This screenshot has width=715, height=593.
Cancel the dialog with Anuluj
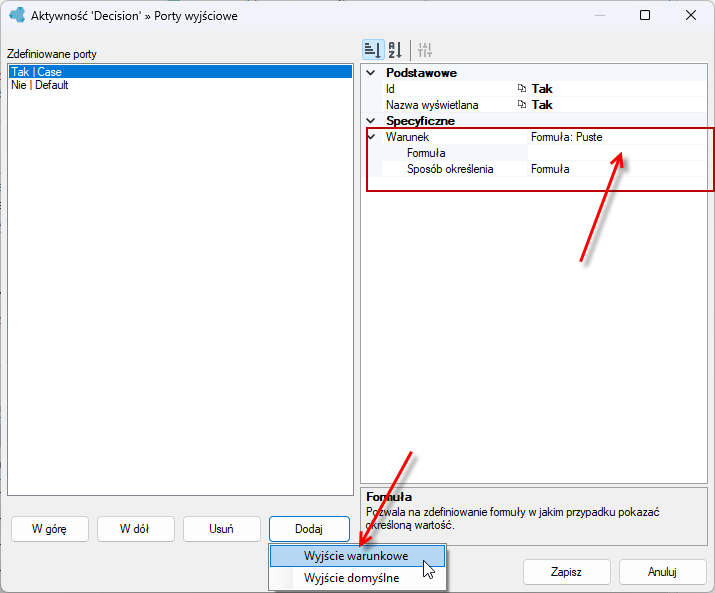tap(662, 572)
